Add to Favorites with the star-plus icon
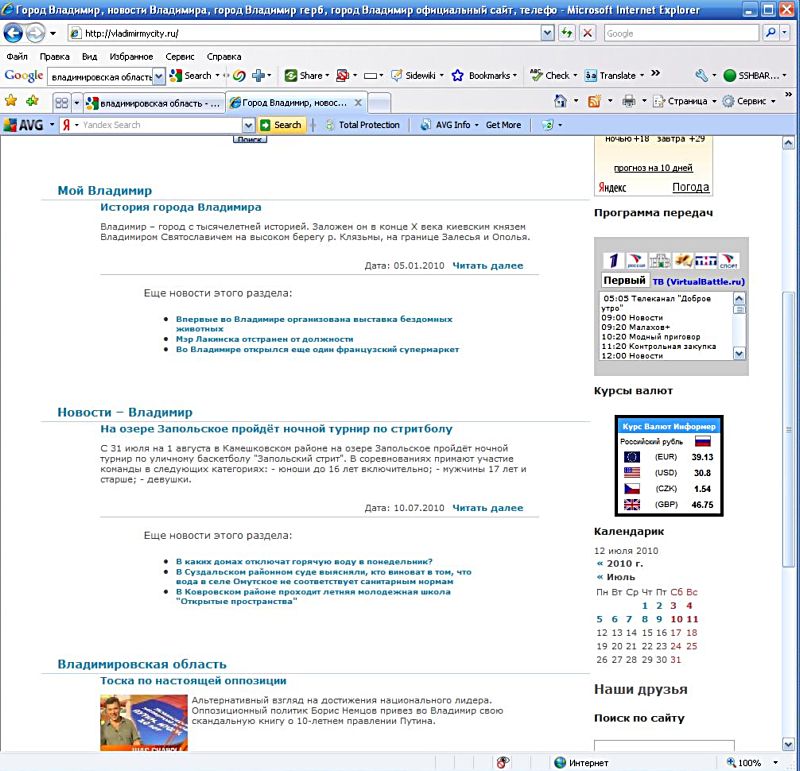The width and height of the screenshot is (800, 771). (x=32, y=101)
